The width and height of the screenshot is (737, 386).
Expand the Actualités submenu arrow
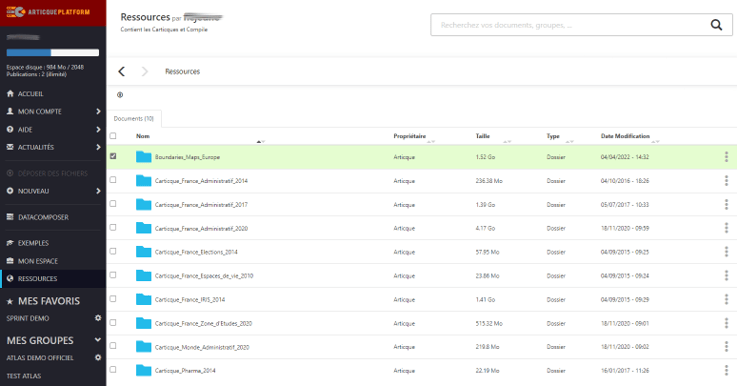98,147
